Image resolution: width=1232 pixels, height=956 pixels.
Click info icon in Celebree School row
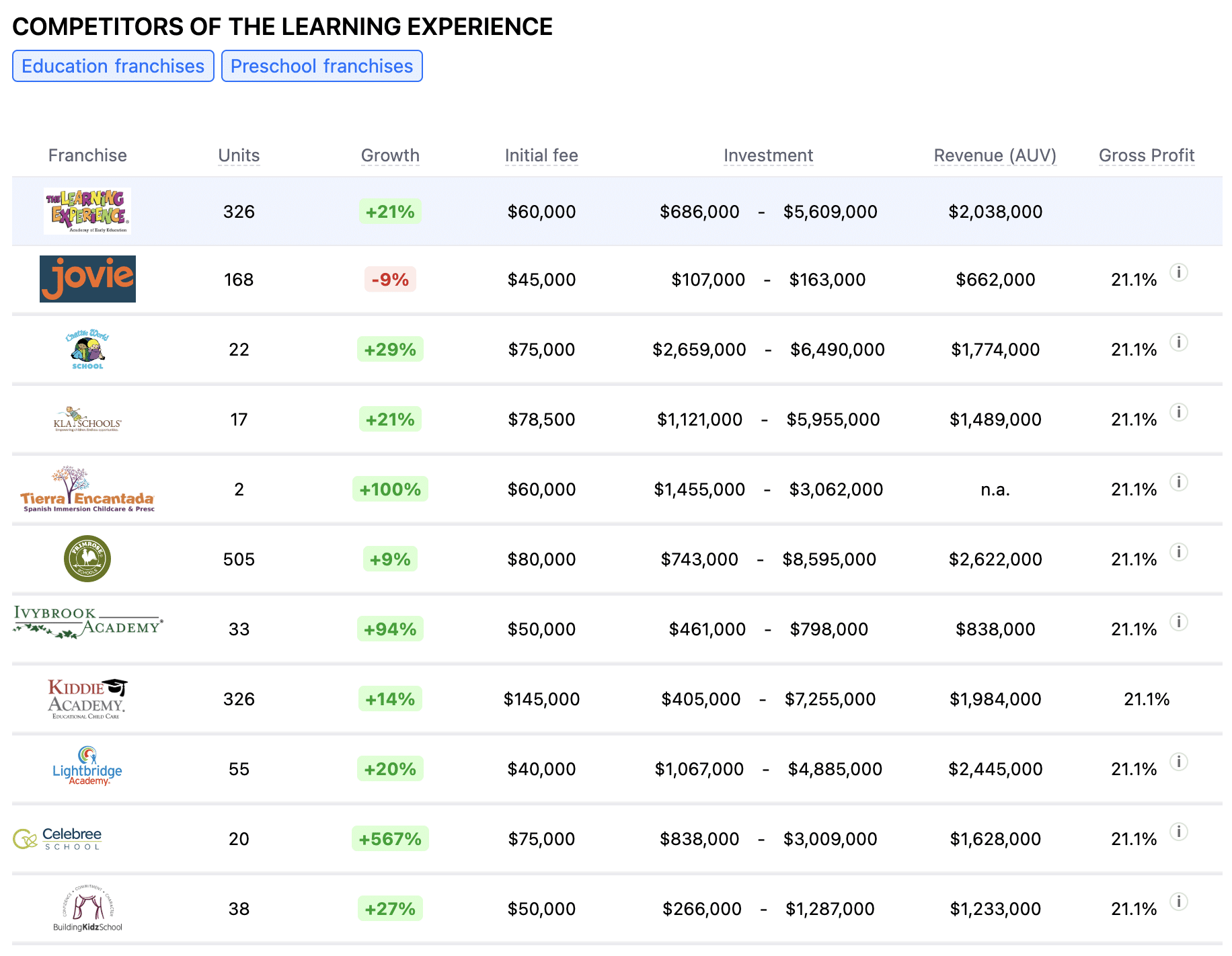[x=1178, y=832]
